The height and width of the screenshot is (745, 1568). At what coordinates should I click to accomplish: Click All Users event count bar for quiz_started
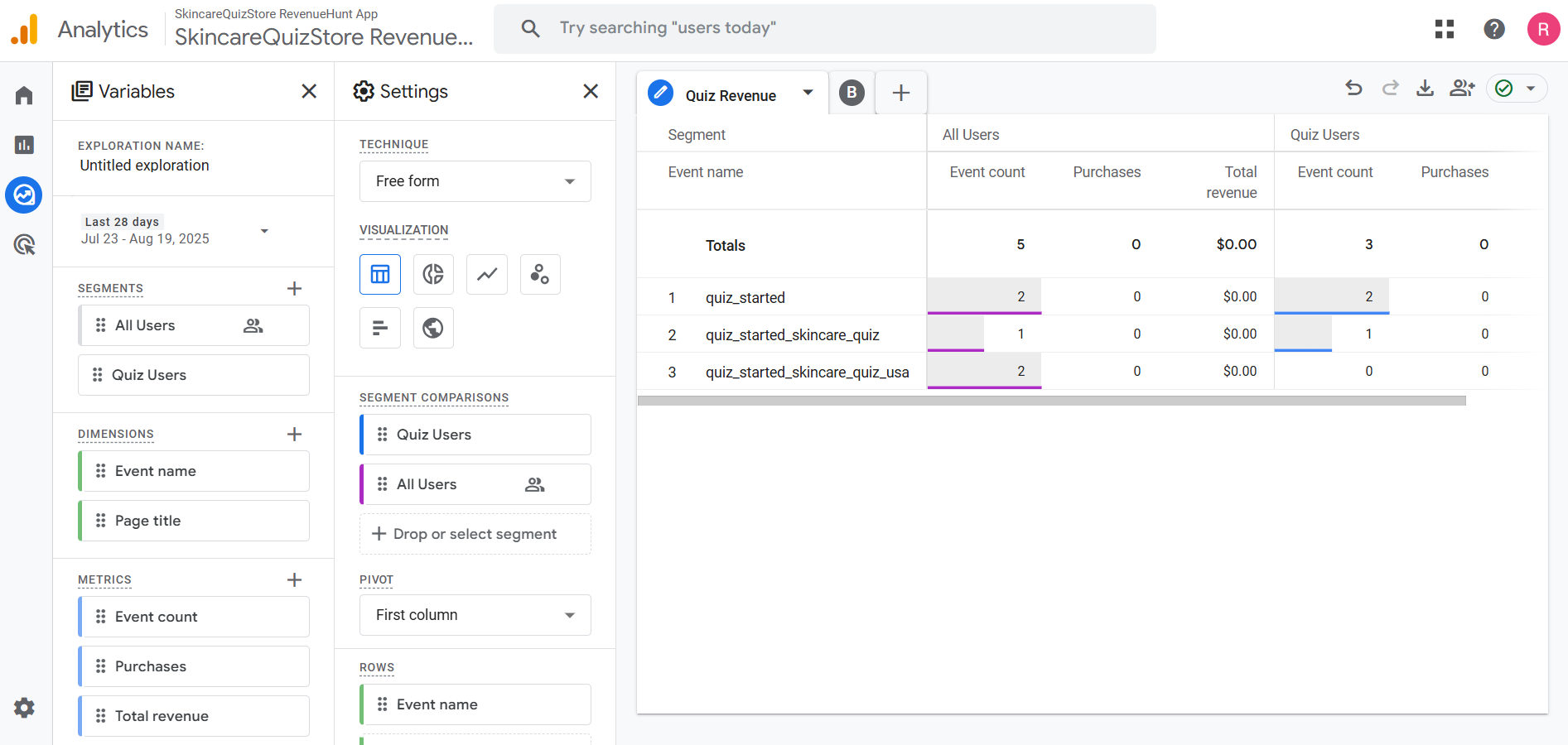point(984,296)
